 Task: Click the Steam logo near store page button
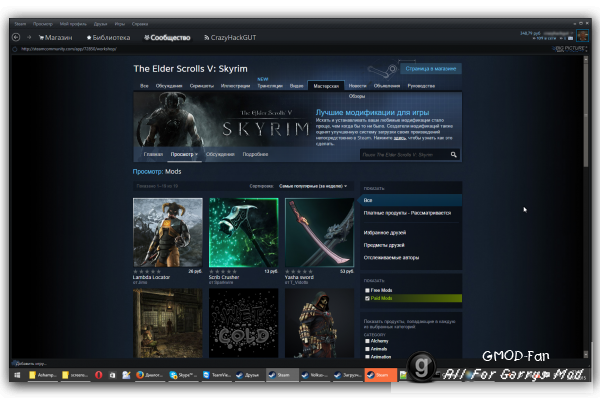point(383,70)
